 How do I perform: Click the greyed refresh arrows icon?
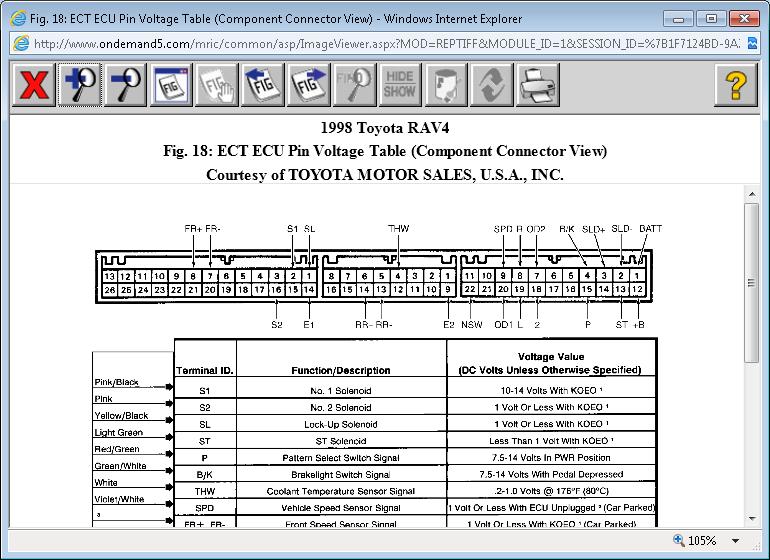pos(492,84)
